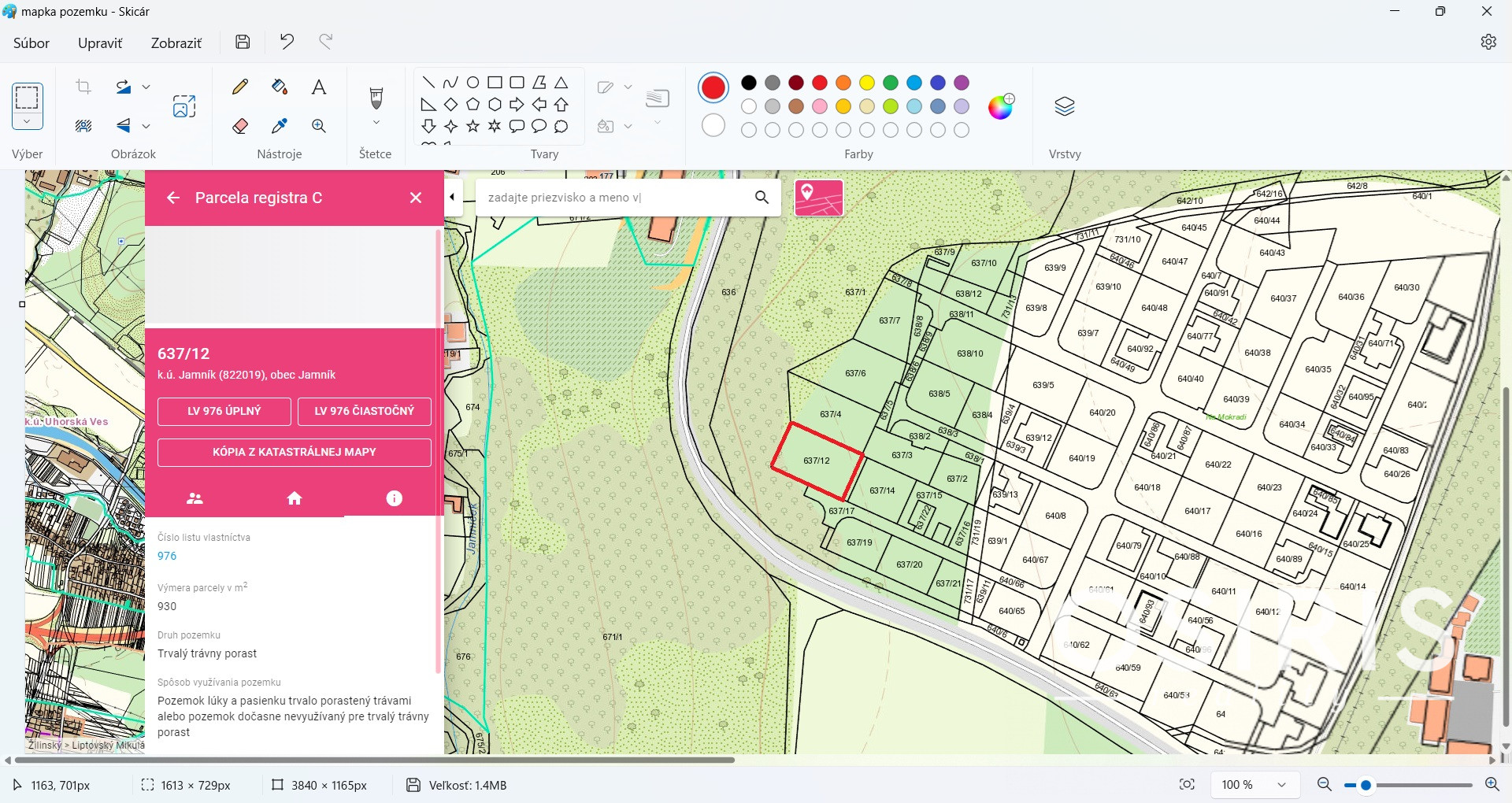Click parcel 637/12 on the map

pos(817,461)
